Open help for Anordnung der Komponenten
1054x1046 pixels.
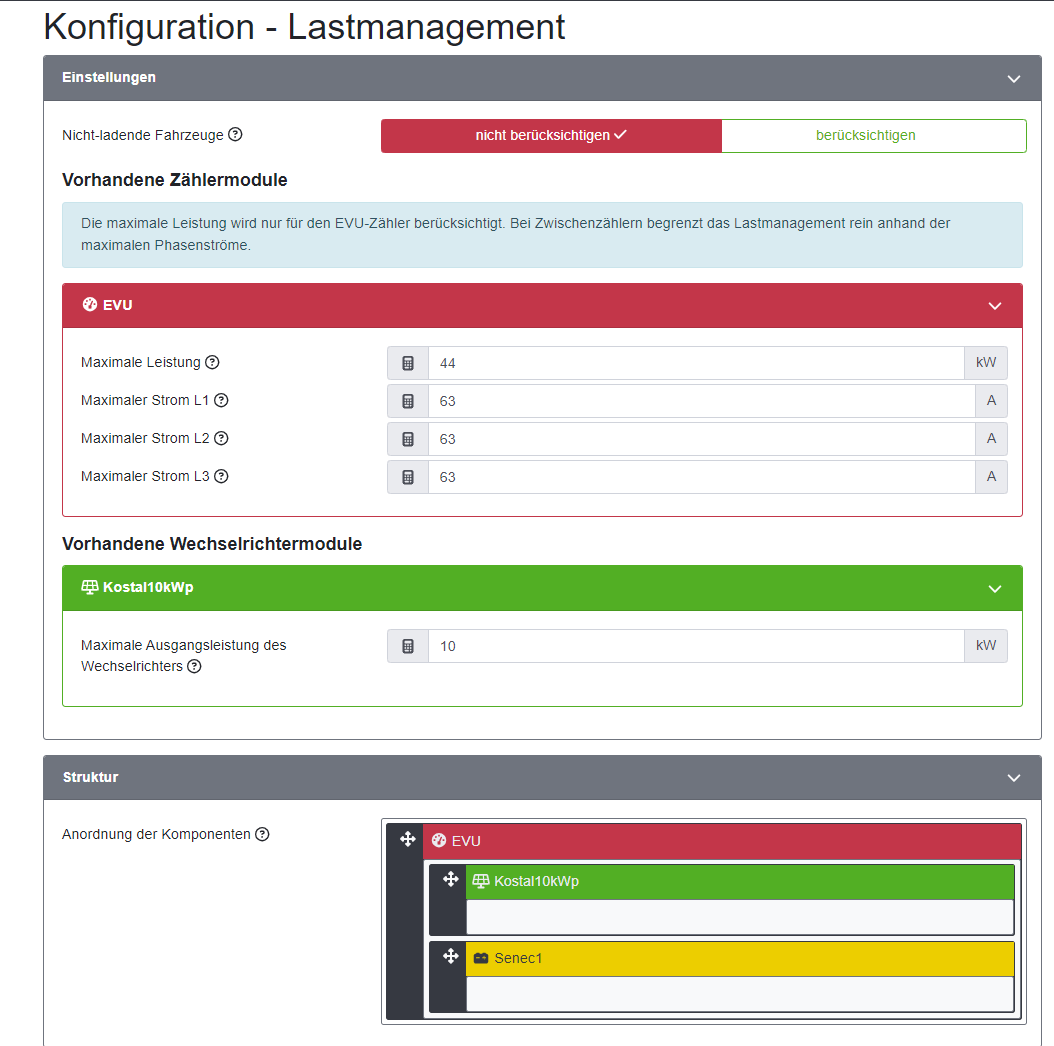[262, 834]
